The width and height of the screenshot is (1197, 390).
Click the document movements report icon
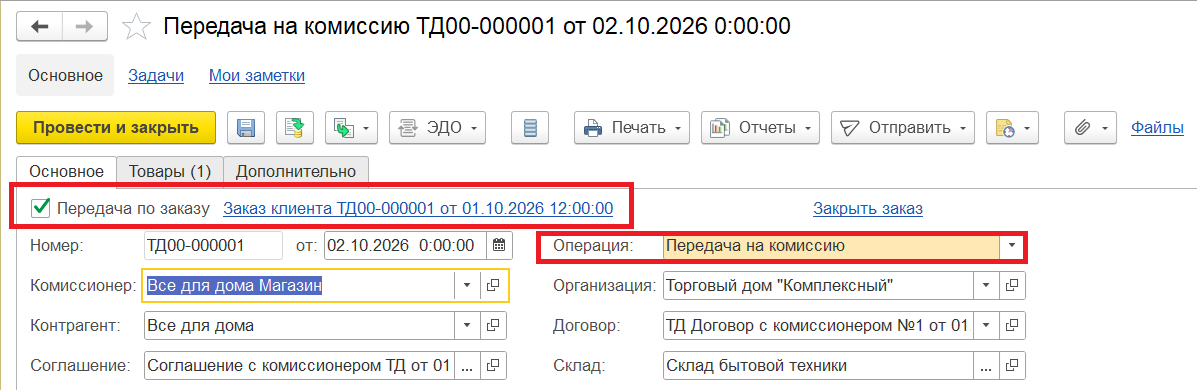pos(530,128)
